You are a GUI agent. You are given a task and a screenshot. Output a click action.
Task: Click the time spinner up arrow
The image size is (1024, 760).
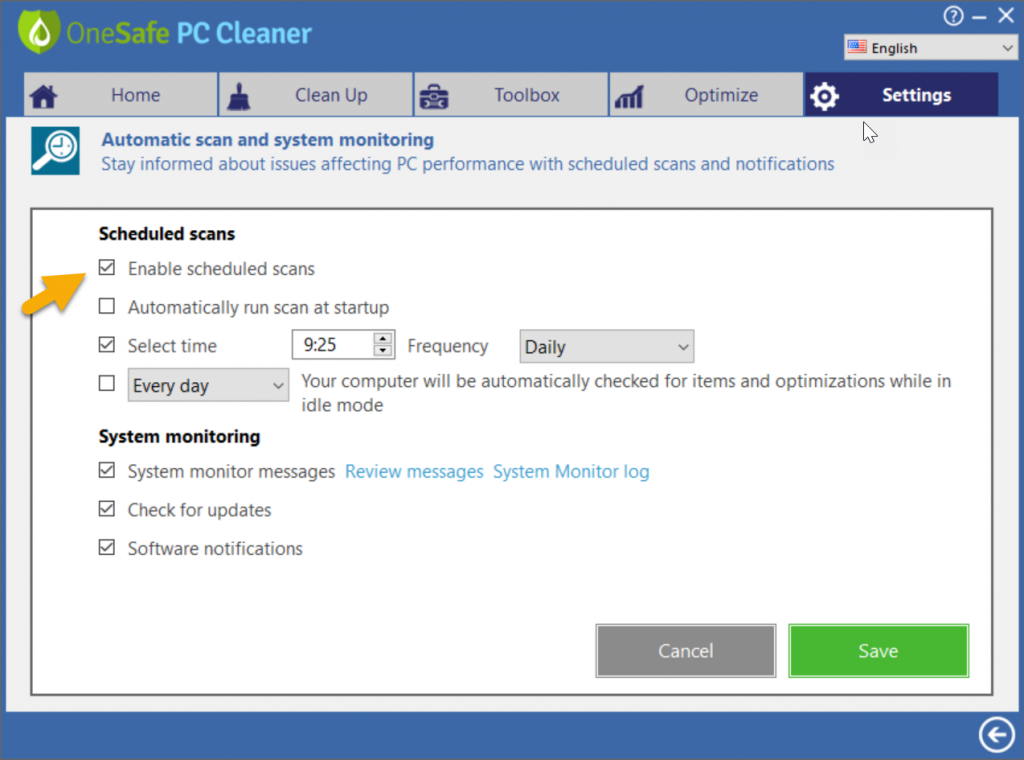point(382,340)
